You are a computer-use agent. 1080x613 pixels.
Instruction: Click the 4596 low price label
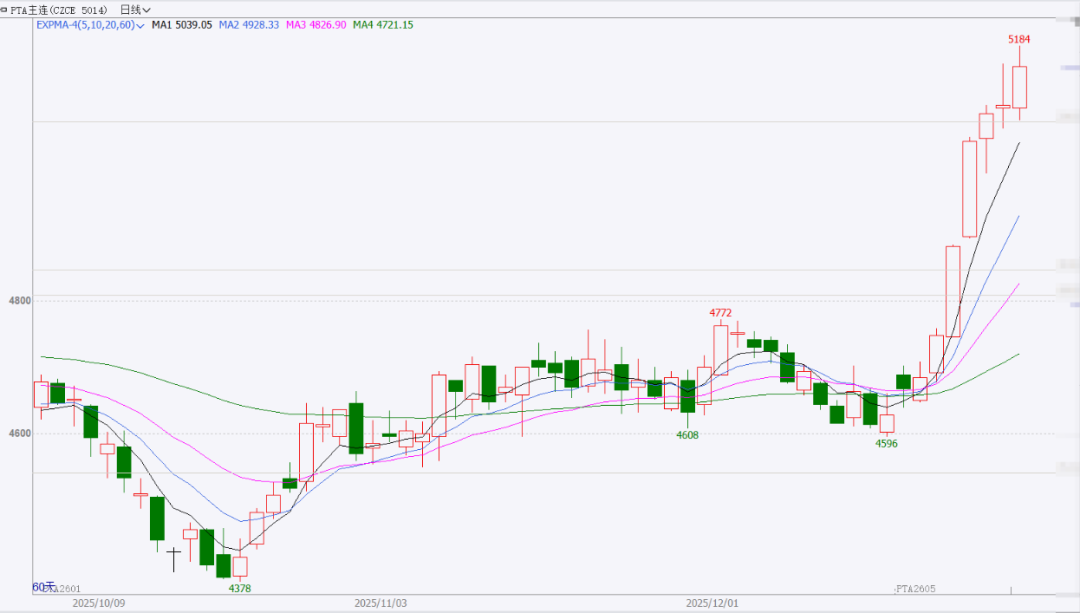point(886,444)
